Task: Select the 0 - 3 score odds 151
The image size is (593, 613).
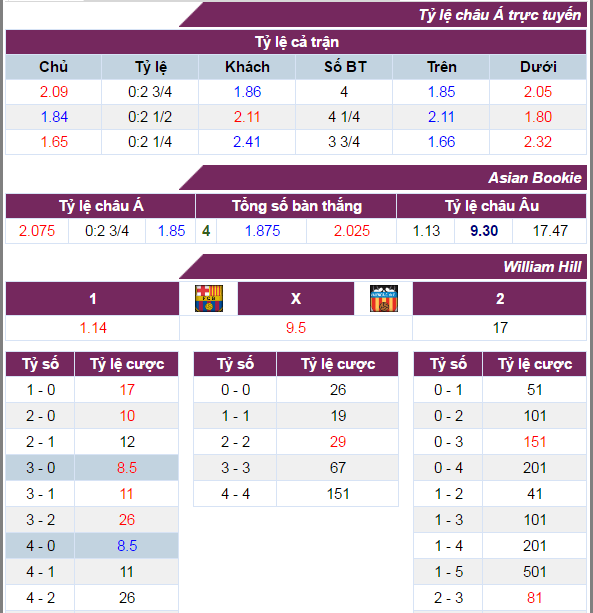Action: (x=535, y=442)
